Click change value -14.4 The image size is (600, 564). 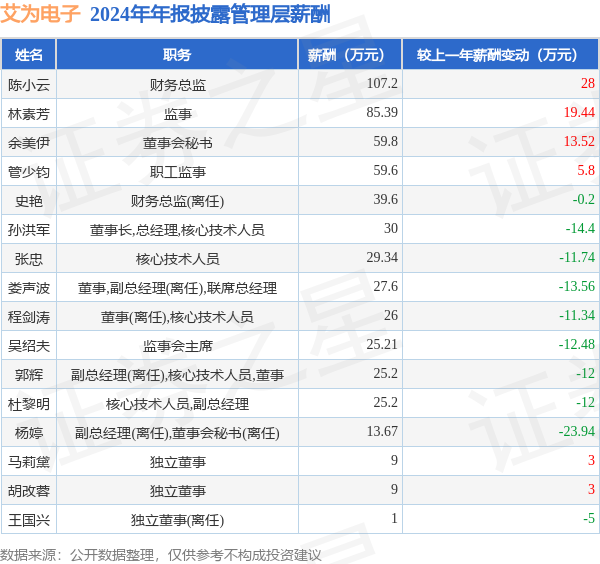pyautogui.click(x=580, y=228)
